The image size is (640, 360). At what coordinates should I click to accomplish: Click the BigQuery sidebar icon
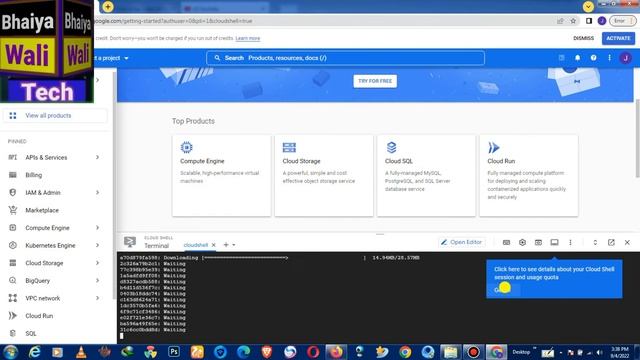(x=13, y=280)
